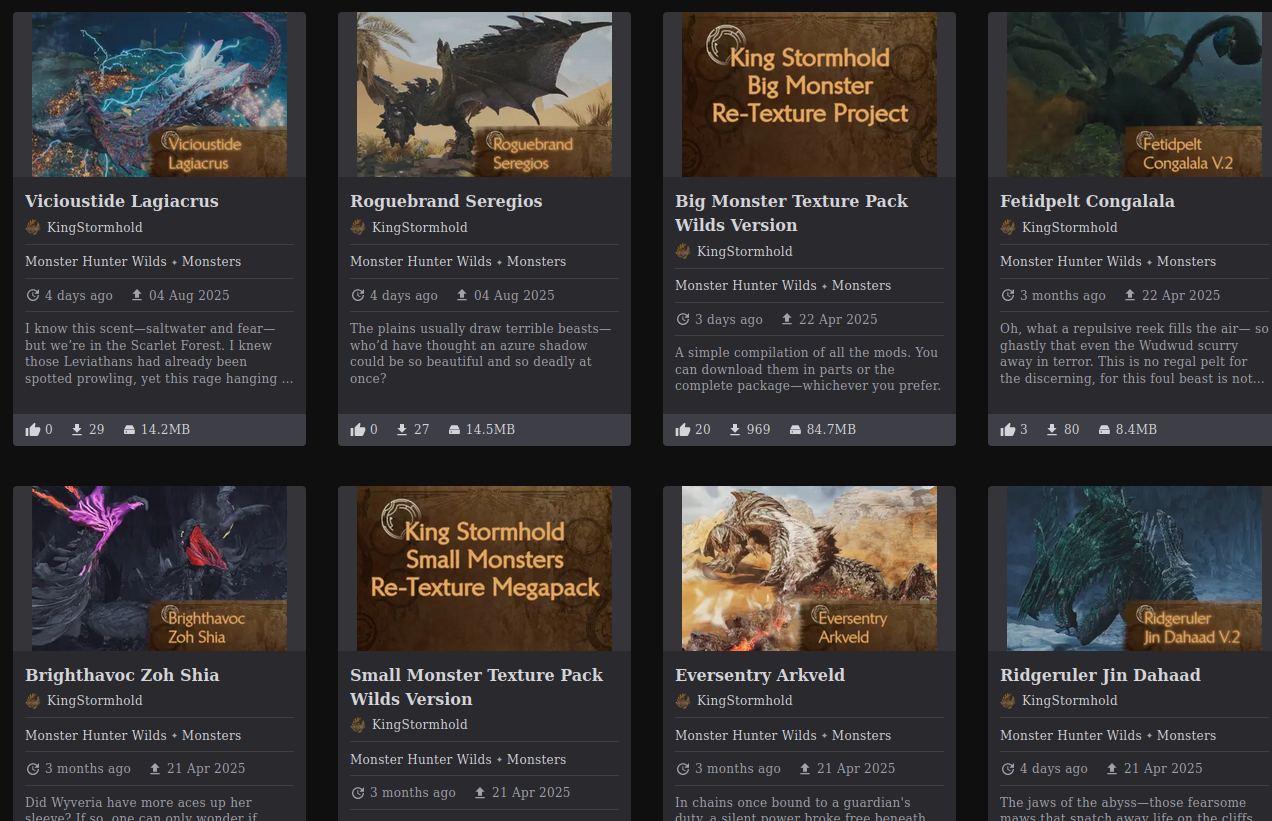Click KingStormhold avatar on Big Monster Texture Pack
The height and width of the screenshot is (821, 1272).
pyautogui.click(x=683, y=251)
